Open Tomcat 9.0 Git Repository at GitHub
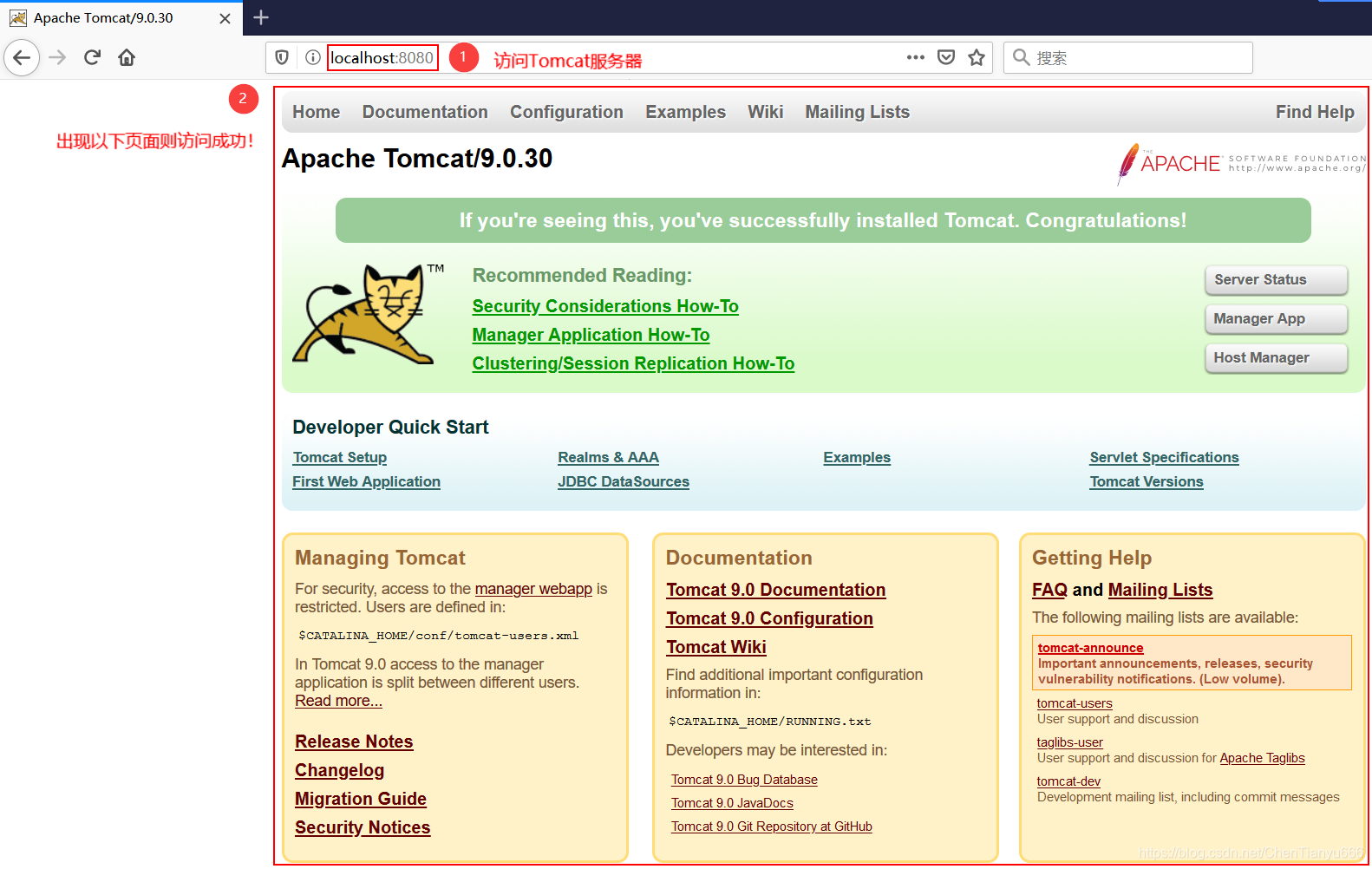1372x869 pixels. click(772, 827)
